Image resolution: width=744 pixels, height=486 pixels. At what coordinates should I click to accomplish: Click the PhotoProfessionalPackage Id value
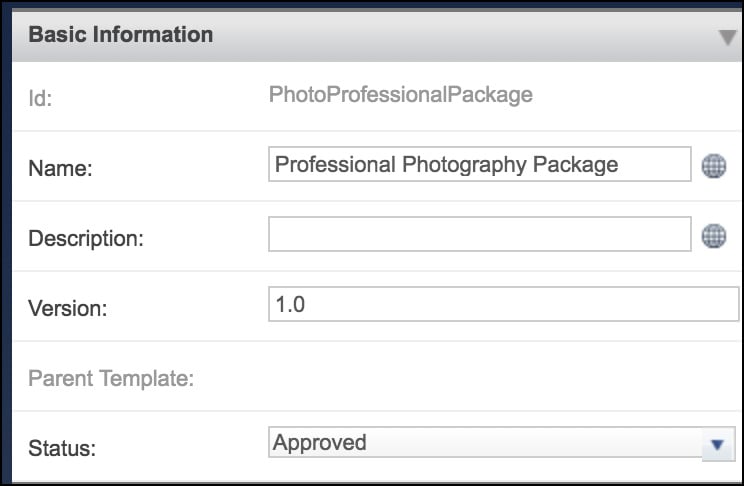click(x=400, y=94)
